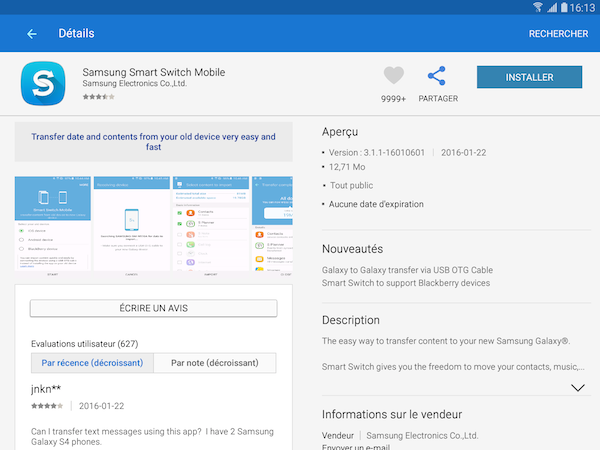Tap the Samsung Smart Switch app icon

[x=43, y=83]
